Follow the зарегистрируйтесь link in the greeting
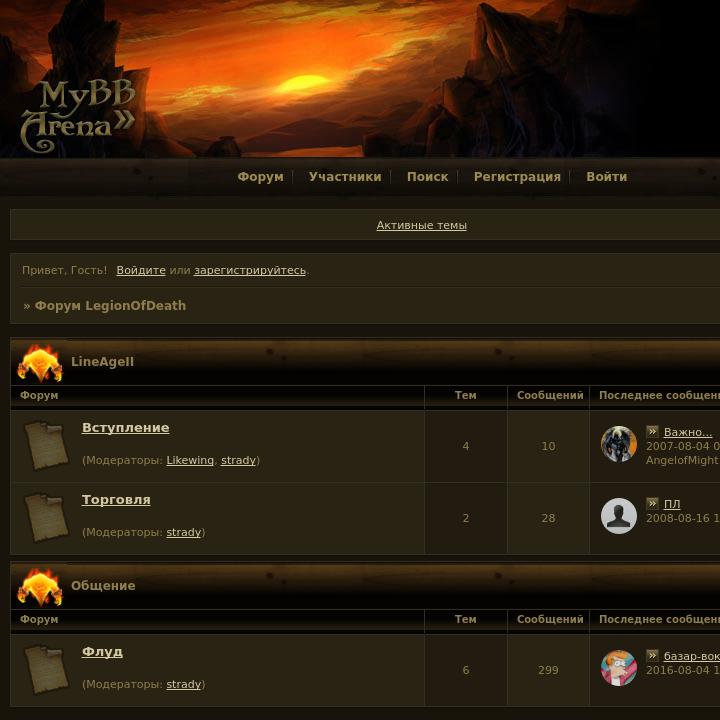Viewport: 720px width, 720px height. click(250, 270)
